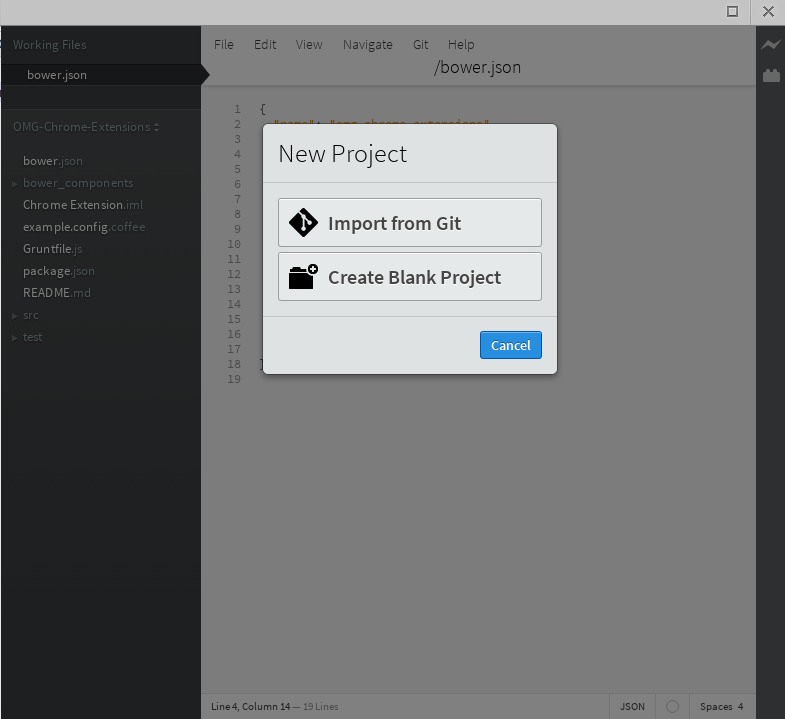Expand the test folder in the tree
Viewport: 785px width, 719px height.
coord(32,337)
